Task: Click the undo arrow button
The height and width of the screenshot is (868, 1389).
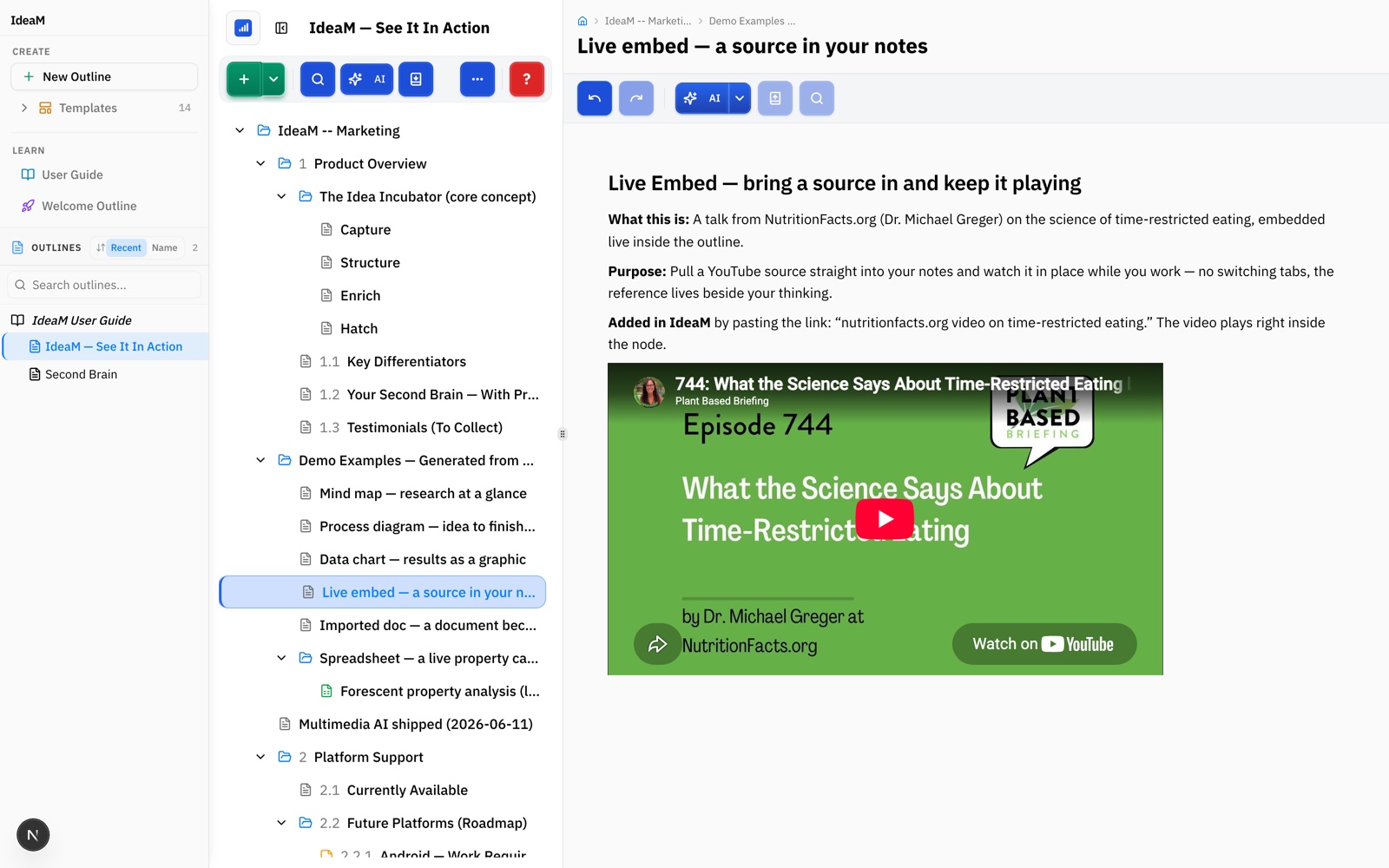Action: pos(595,98)
